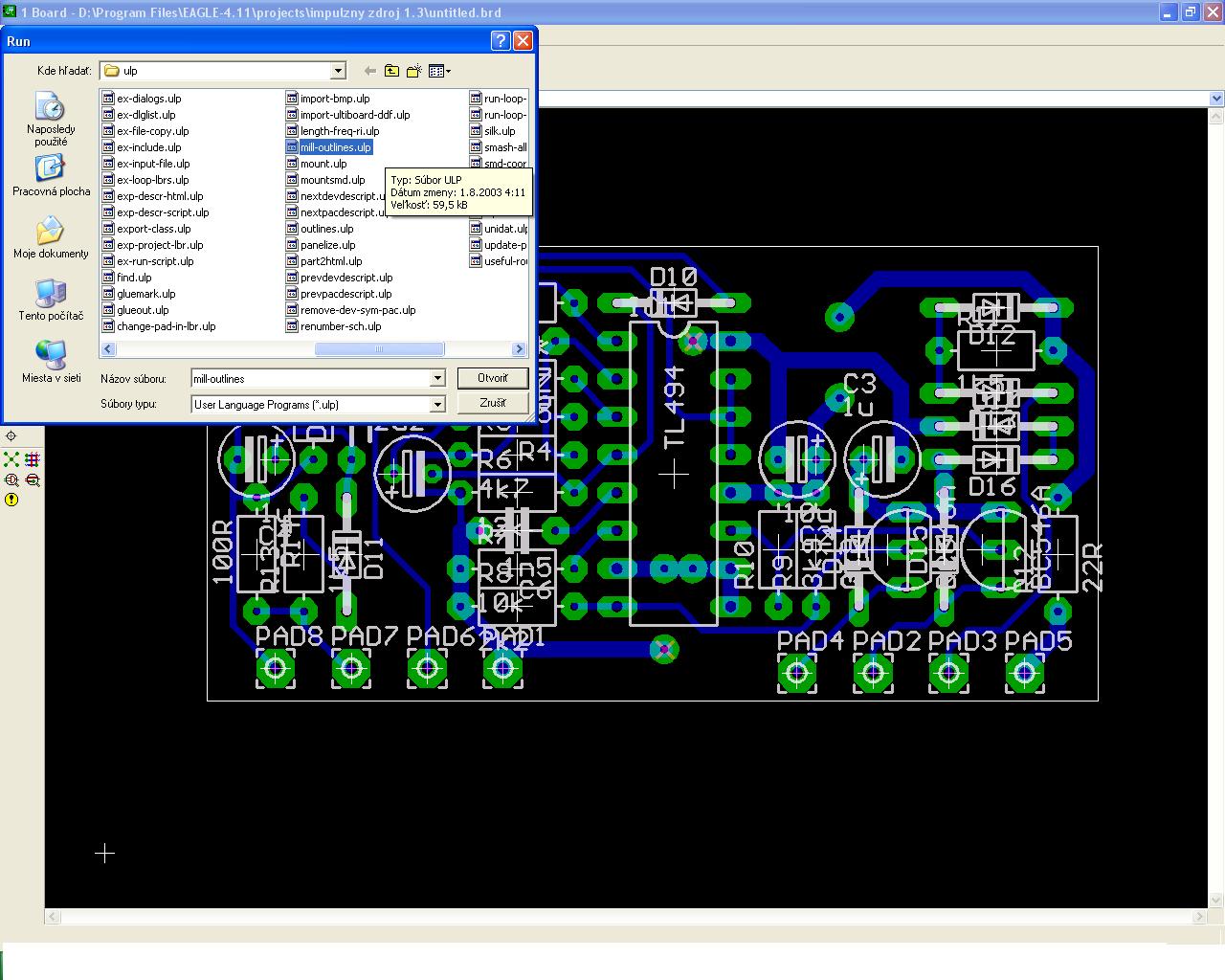Click the Zrušiť button
Screen dimensions: 1225x980
pos(493,403)
